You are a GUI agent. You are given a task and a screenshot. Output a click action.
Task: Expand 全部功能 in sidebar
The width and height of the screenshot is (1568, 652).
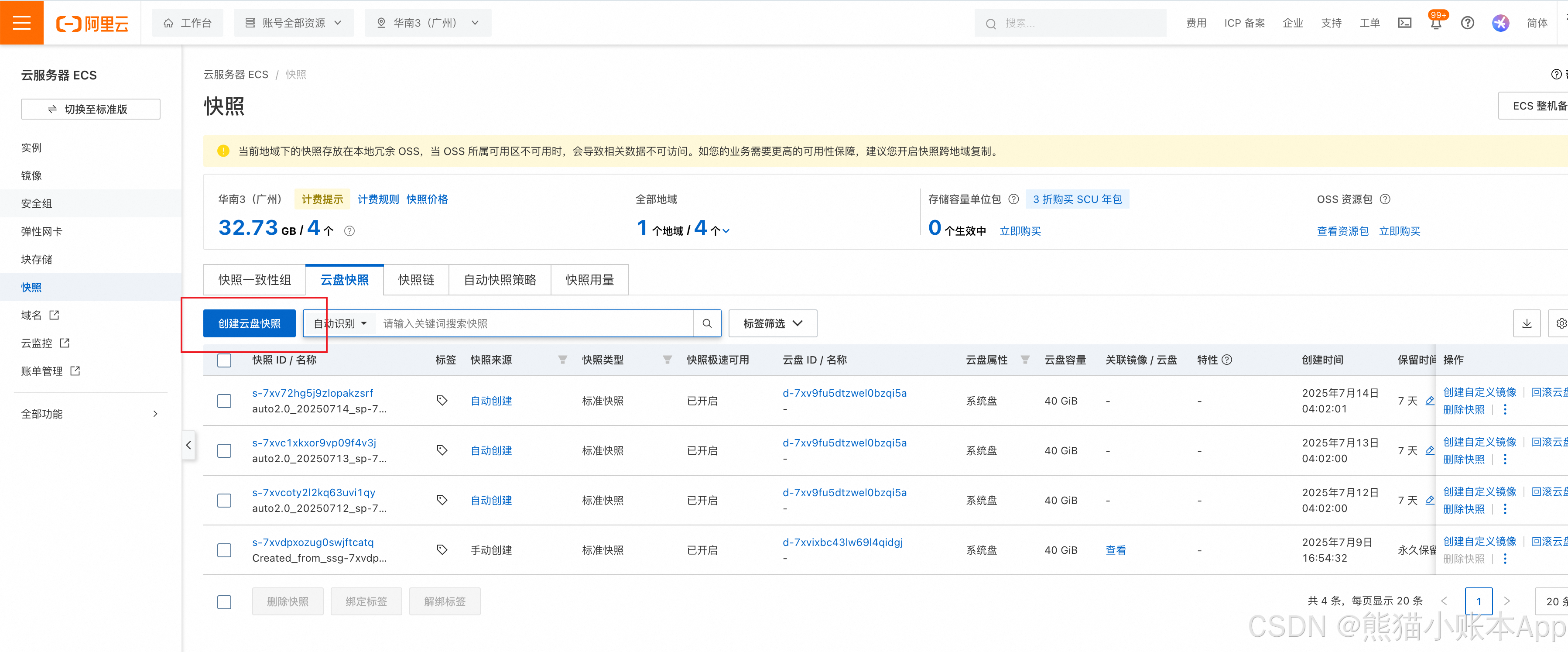(x=90, y=414)
